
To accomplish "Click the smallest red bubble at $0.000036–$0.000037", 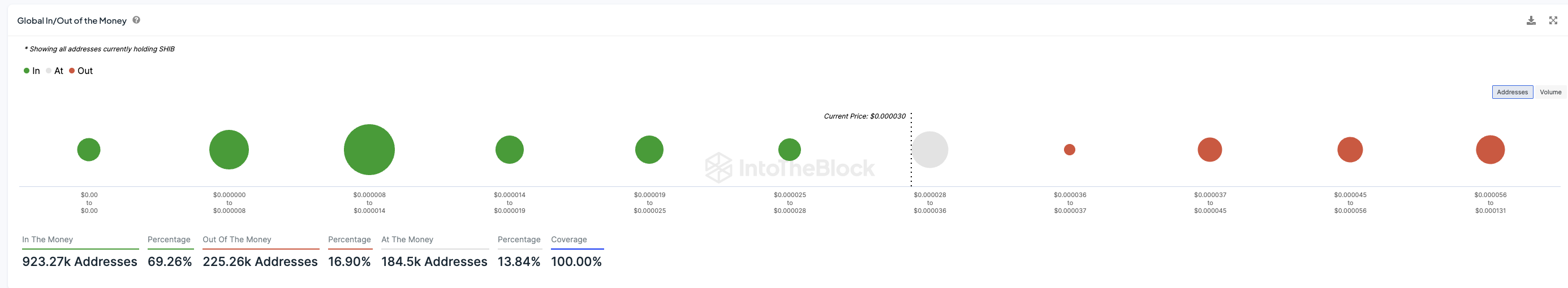I will [1070, 150].
